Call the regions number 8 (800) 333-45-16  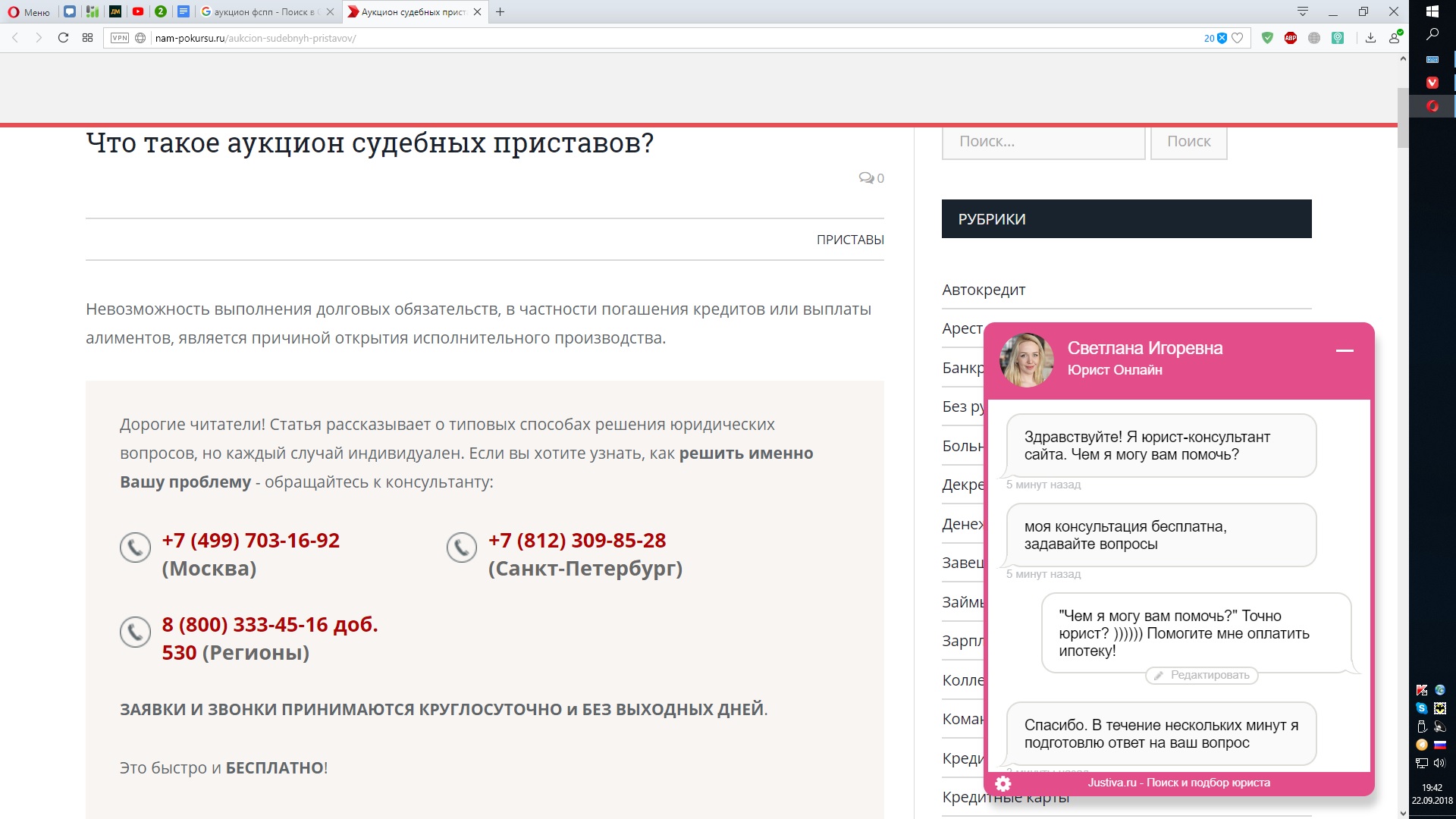pos(270,638)
